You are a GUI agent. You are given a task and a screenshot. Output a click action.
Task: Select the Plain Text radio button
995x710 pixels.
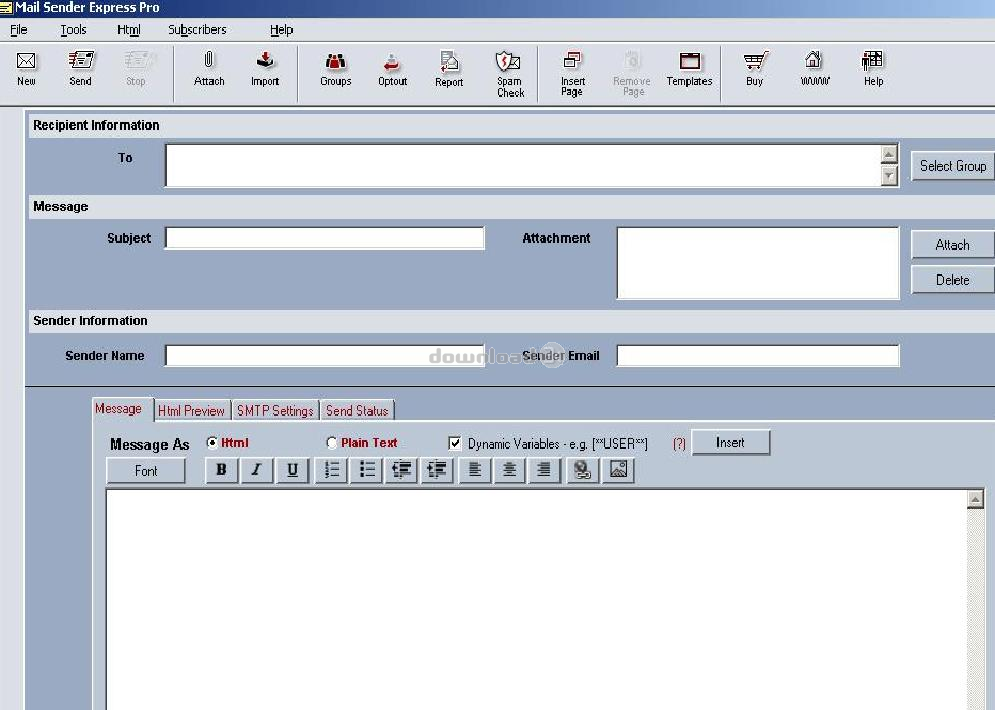tap(331, 443)
